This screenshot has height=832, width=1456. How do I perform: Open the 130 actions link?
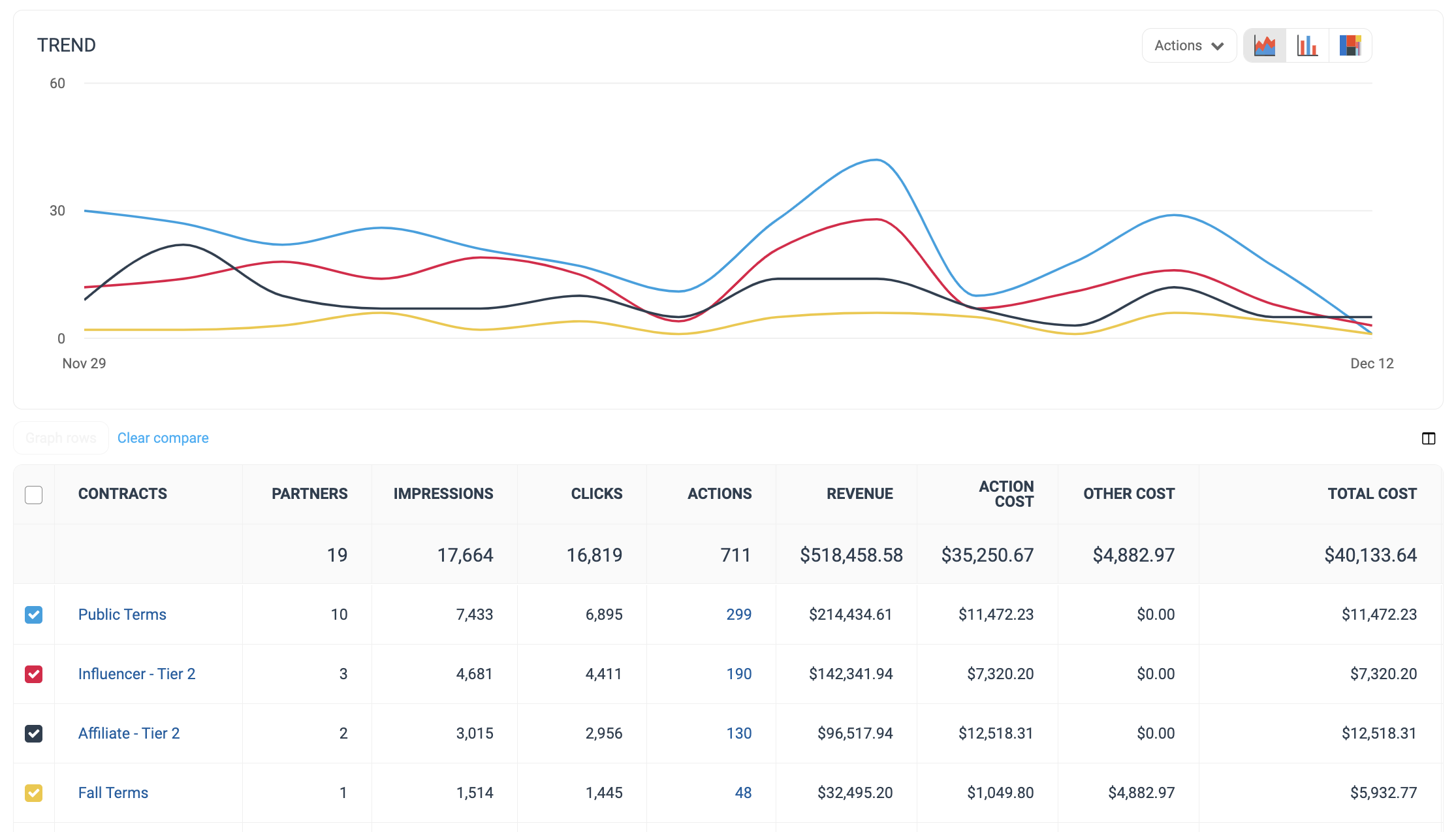(x=738, y=733)
